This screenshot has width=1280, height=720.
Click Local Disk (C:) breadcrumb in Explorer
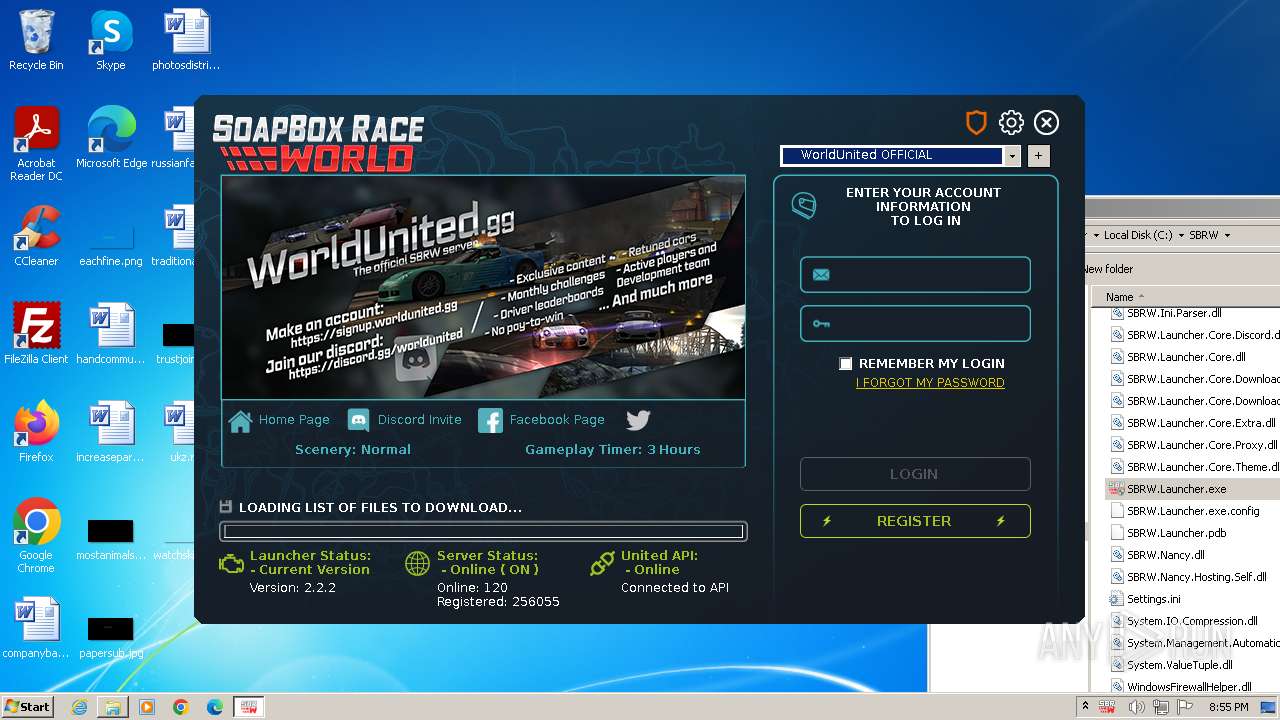pos(1137,236)
